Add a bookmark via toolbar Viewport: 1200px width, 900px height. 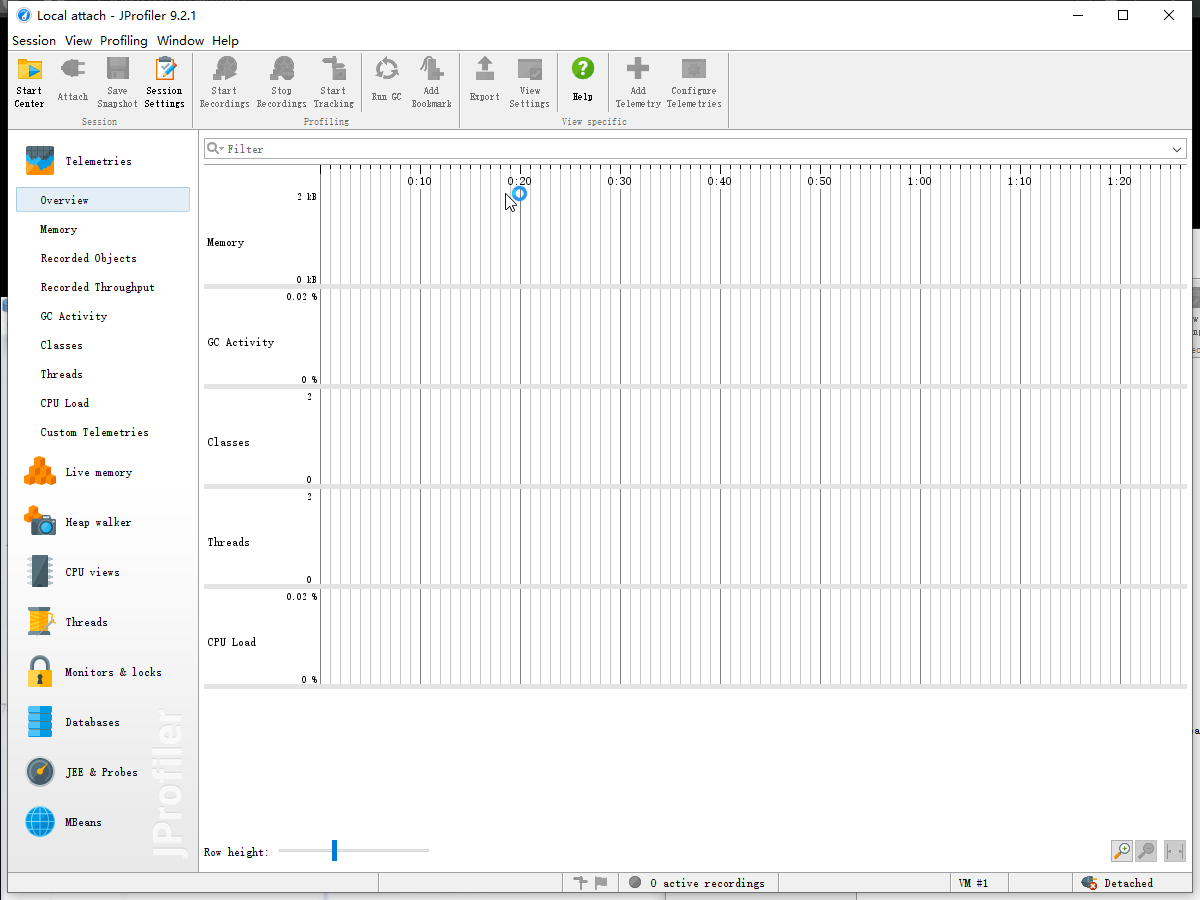click(x=431, y=82)
